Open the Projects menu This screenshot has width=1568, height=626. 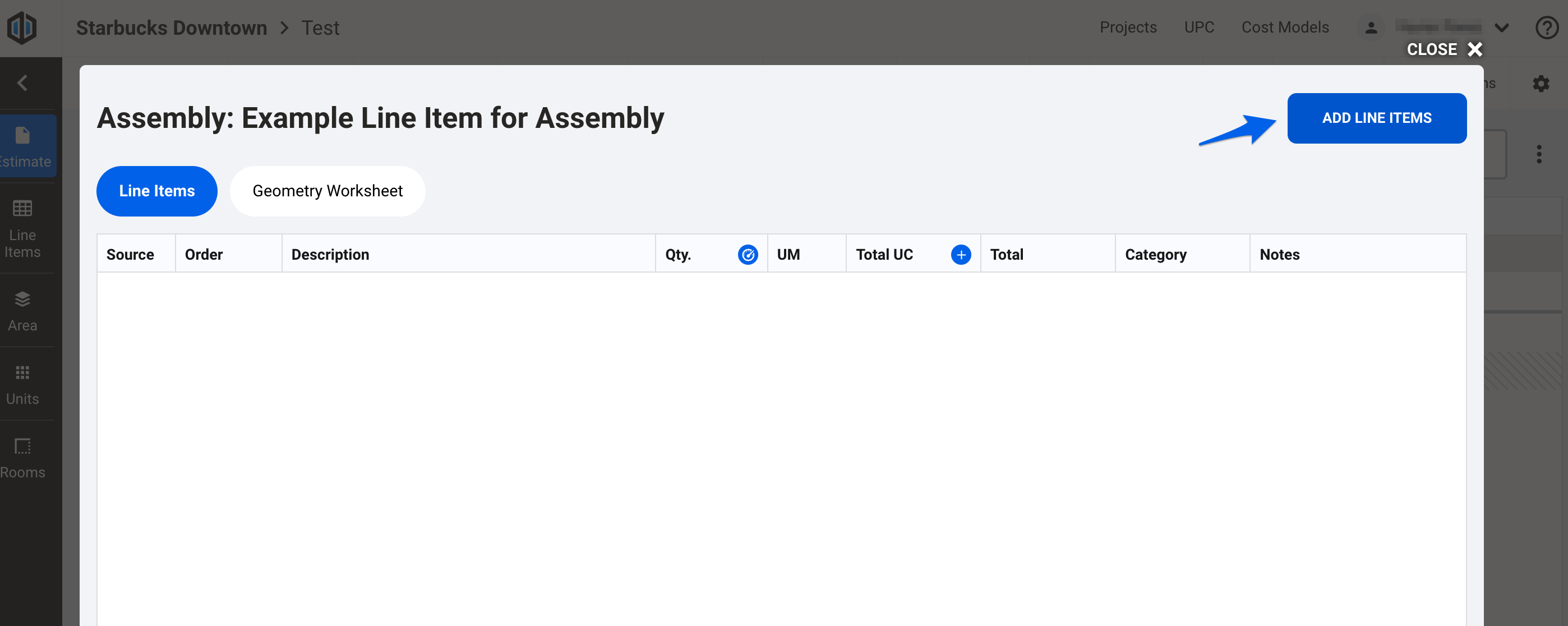pyautogui.click(x=1128, y=27)
